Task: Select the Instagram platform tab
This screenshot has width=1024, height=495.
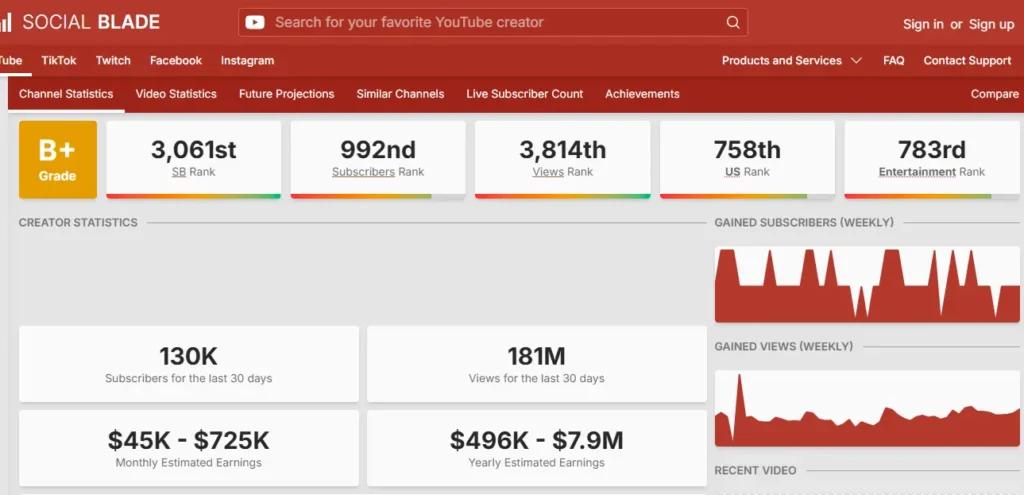Action: (247, 60)
